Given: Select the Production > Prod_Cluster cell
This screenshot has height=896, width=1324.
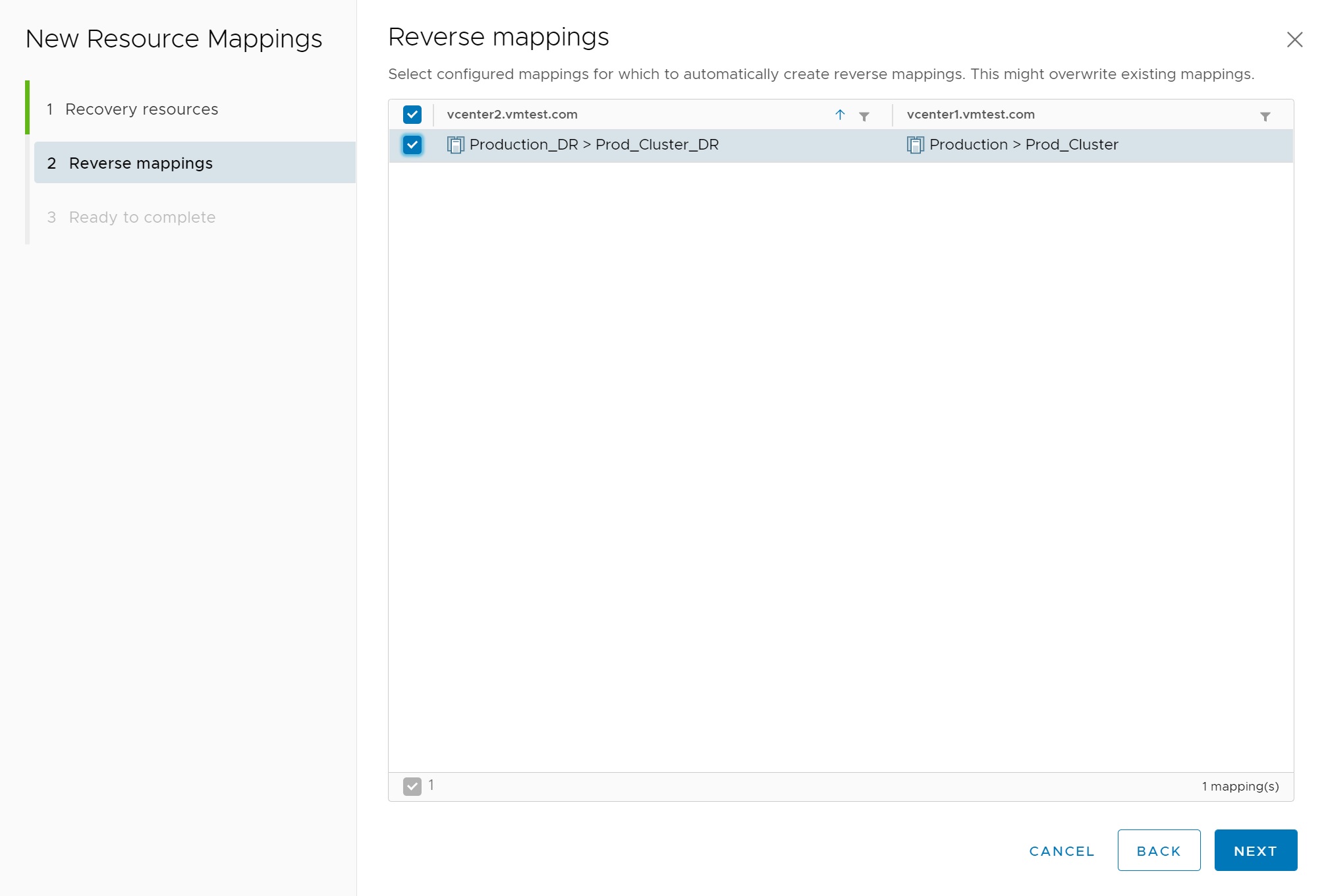Looking at the screenshot, I should 1023,145.
